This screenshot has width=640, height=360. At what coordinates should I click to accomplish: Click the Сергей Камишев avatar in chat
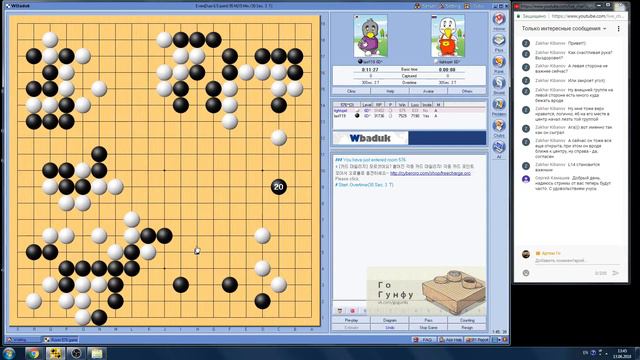coord(526,179)
